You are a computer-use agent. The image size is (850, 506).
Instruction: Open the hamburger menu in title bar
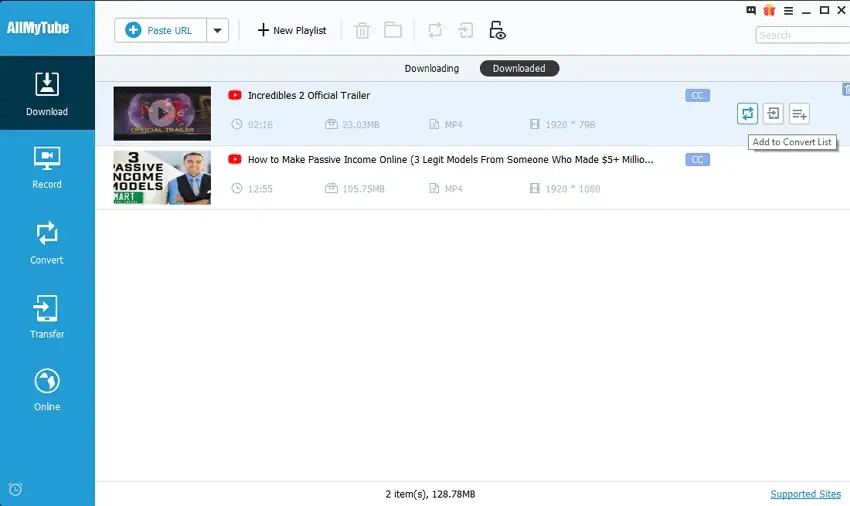coord(788,10)
